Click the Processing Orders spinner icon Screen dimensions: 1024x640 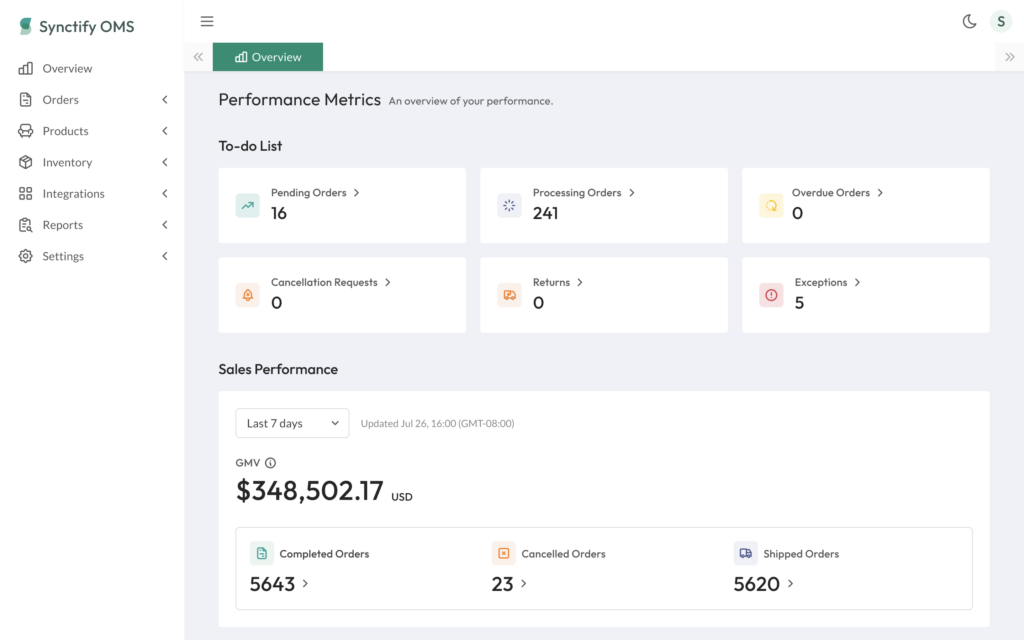coord(509,206)
